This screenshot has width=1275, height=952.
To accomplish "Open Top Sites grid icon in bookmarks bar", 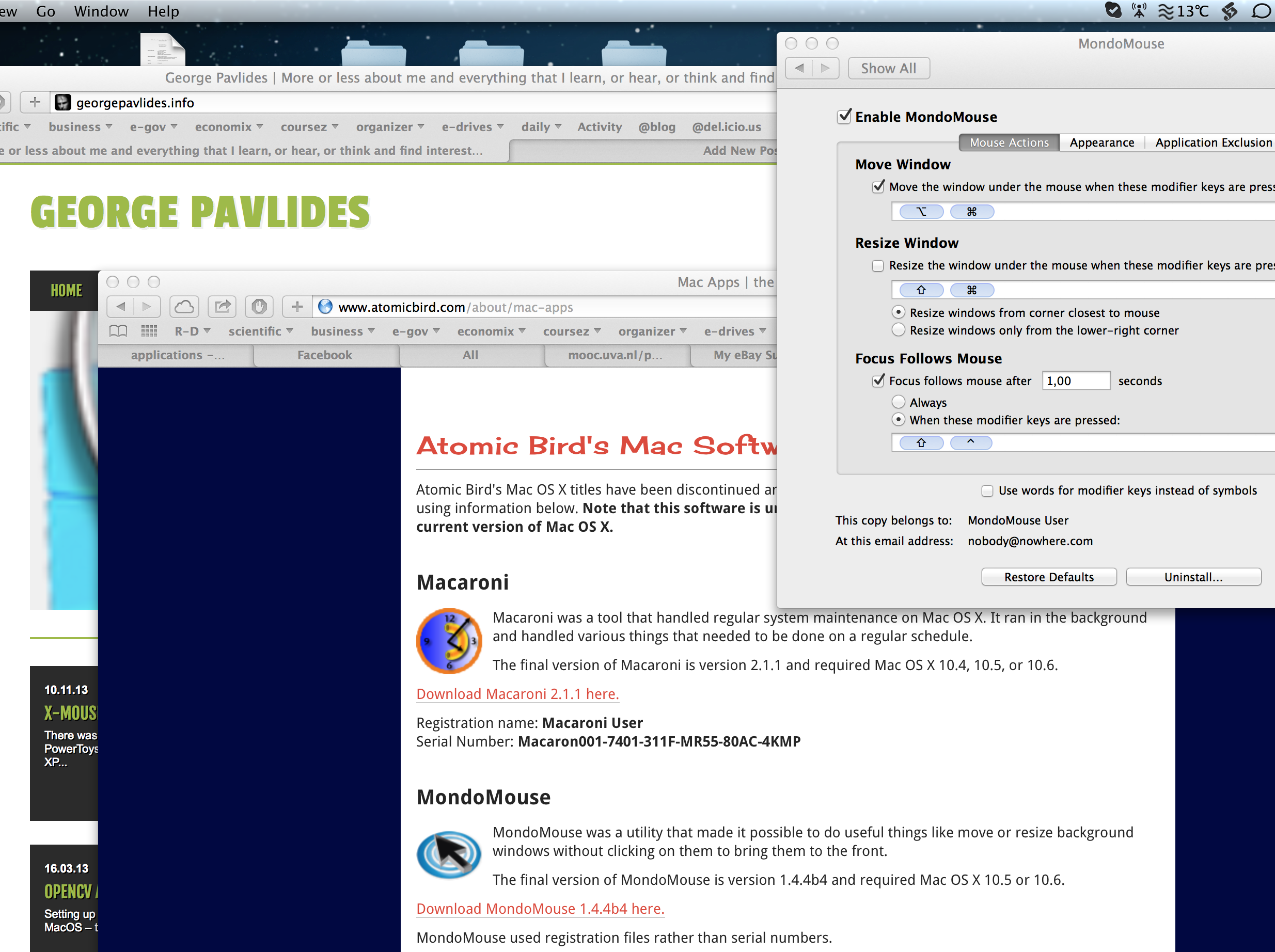I will coord(149,331).
